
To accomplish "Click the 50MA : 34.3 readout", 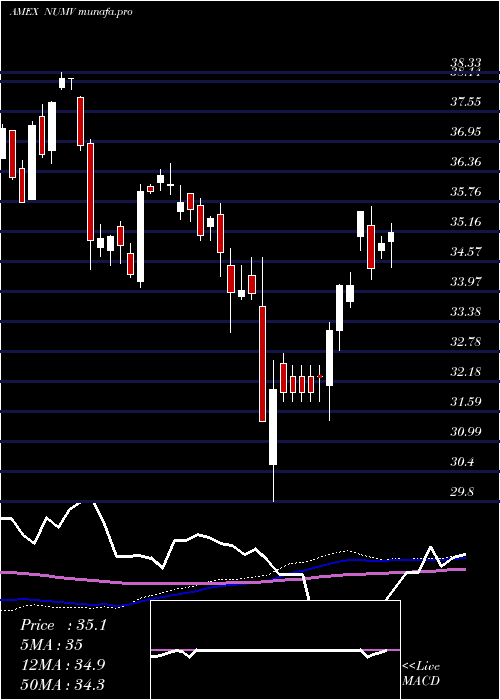I will (62, 684).
